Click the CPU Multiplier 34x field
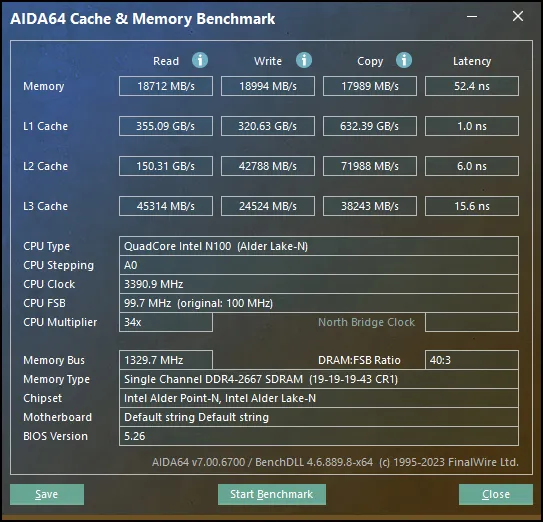 tap(166, 322)
